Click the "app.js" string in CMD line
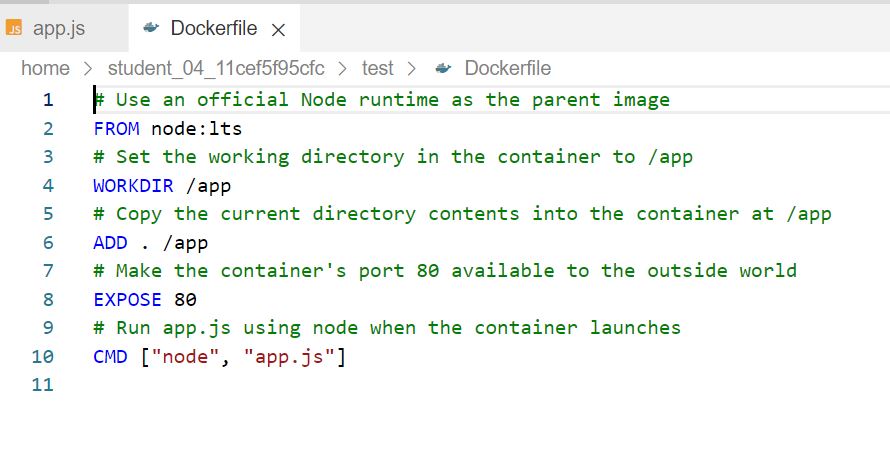 click(288, 357)
